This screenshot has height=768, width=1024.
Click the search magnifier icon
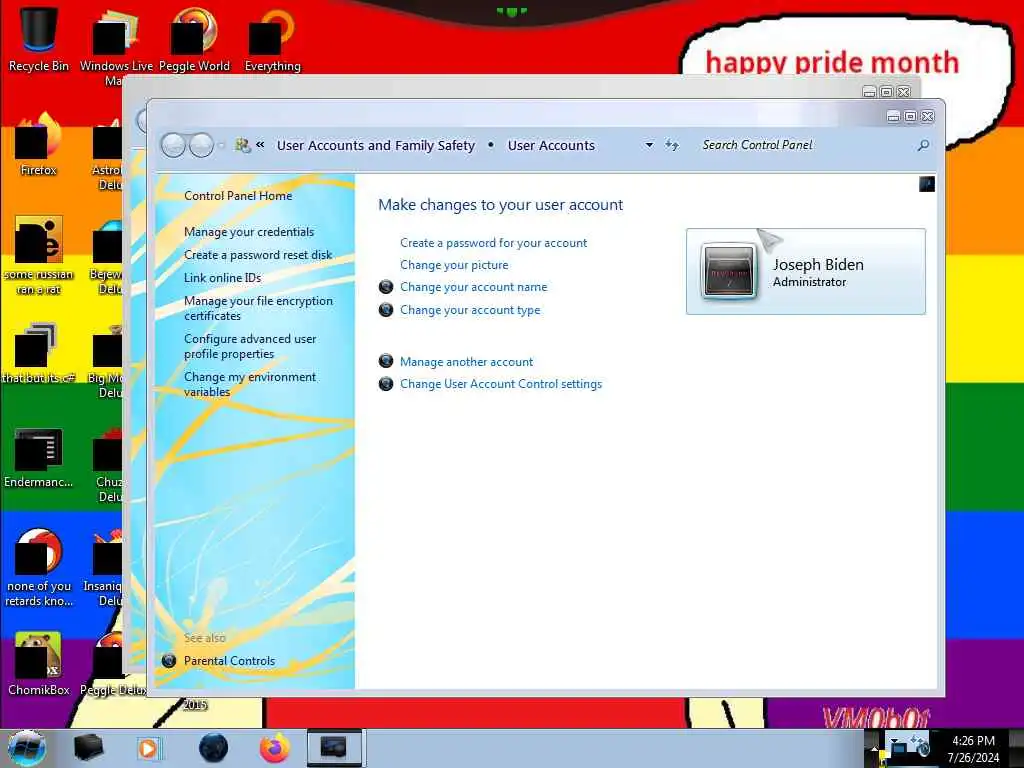point(923,145)
